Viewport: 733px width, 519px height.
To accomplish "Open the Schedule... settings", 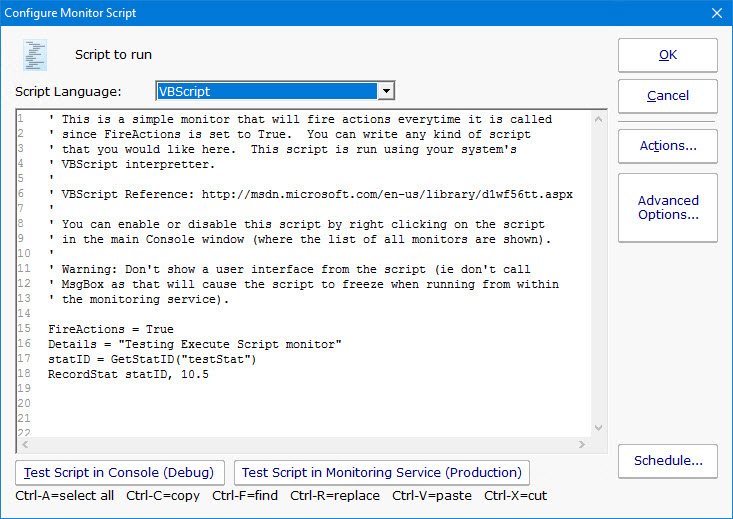I will click(x=667, y=461).
